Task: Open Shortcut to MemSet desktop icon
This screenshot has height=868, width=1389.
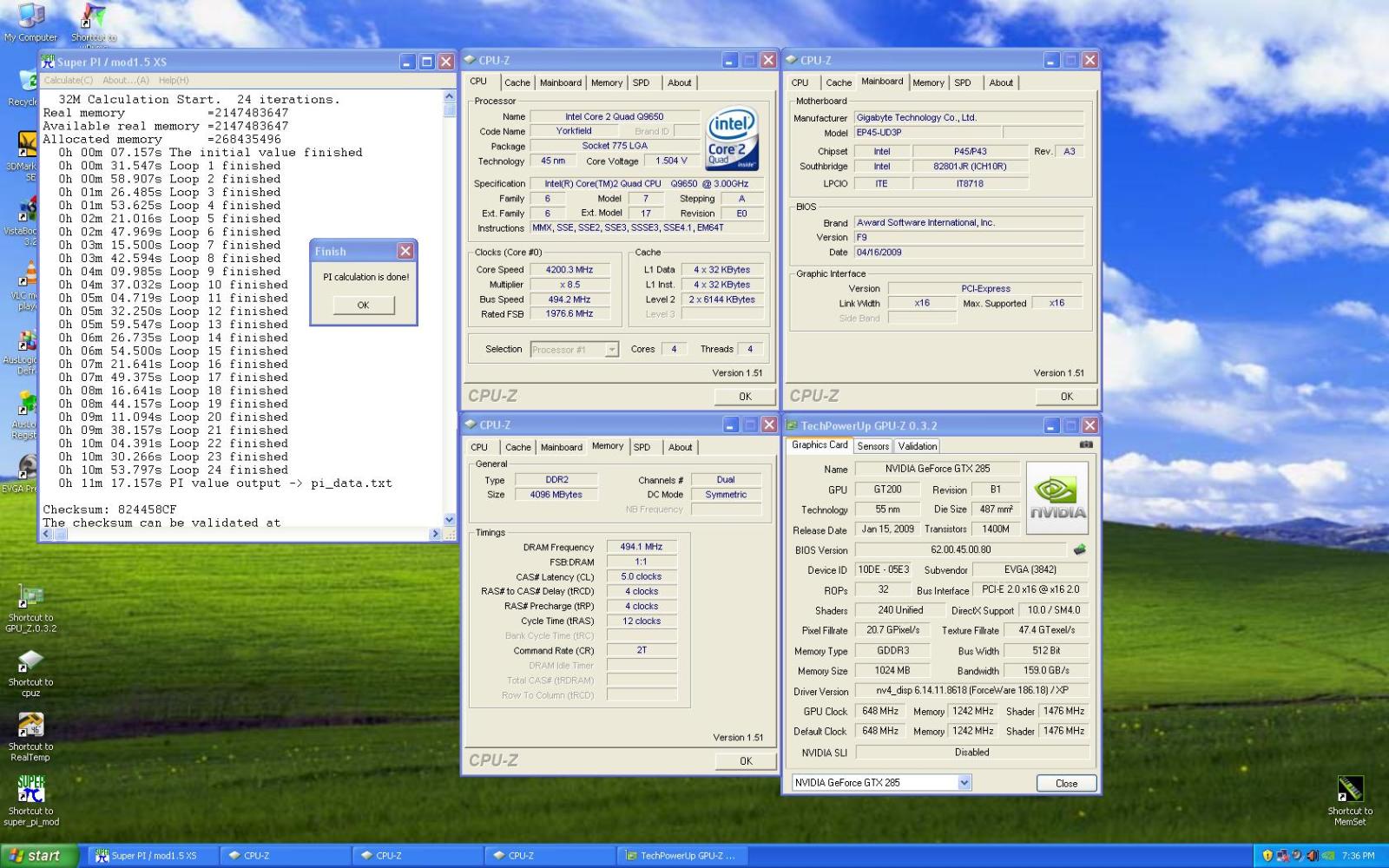Action: [x=1350, y=800]
